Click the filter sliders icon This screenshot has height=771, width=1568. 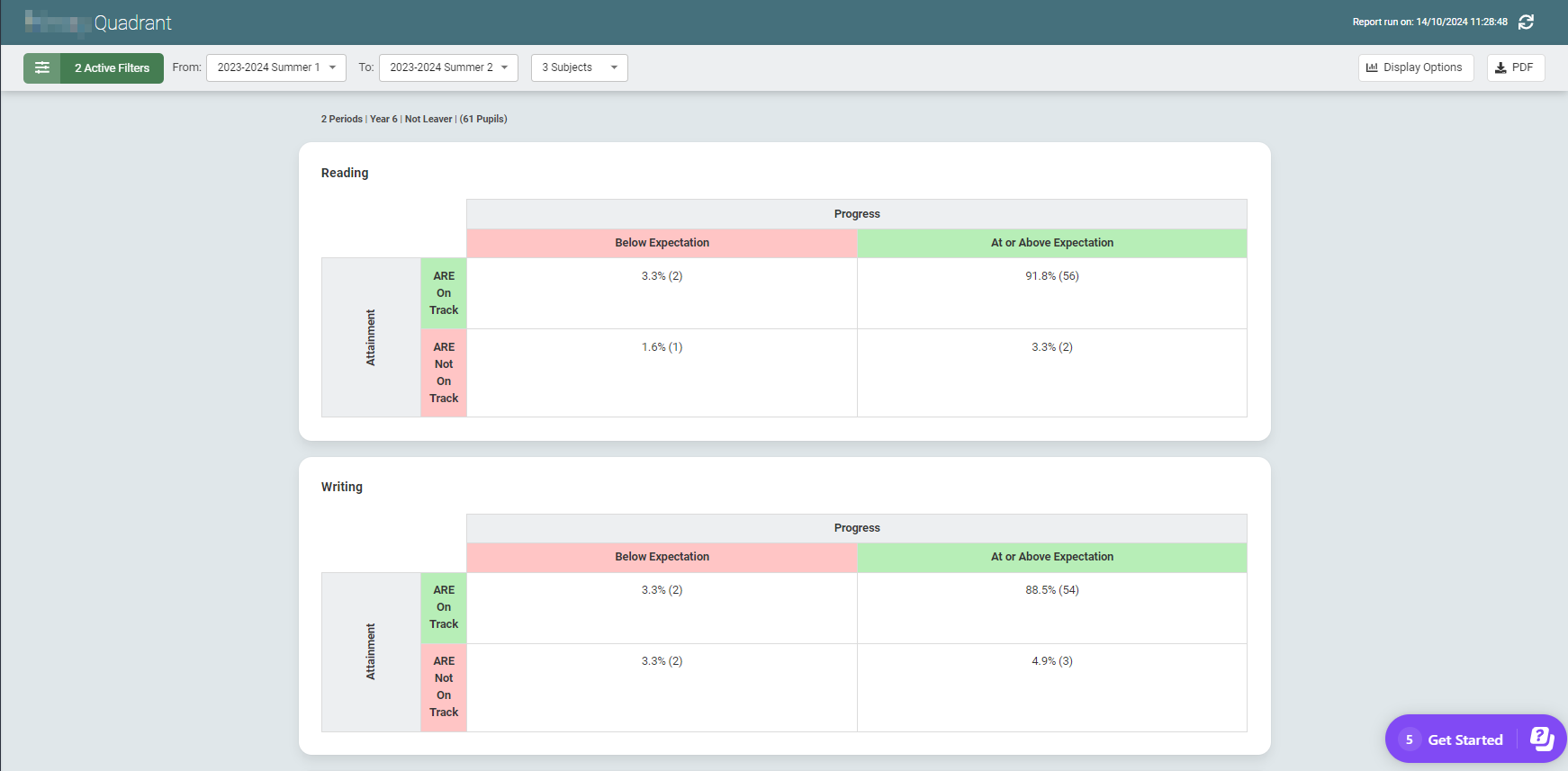coord(41,67)
